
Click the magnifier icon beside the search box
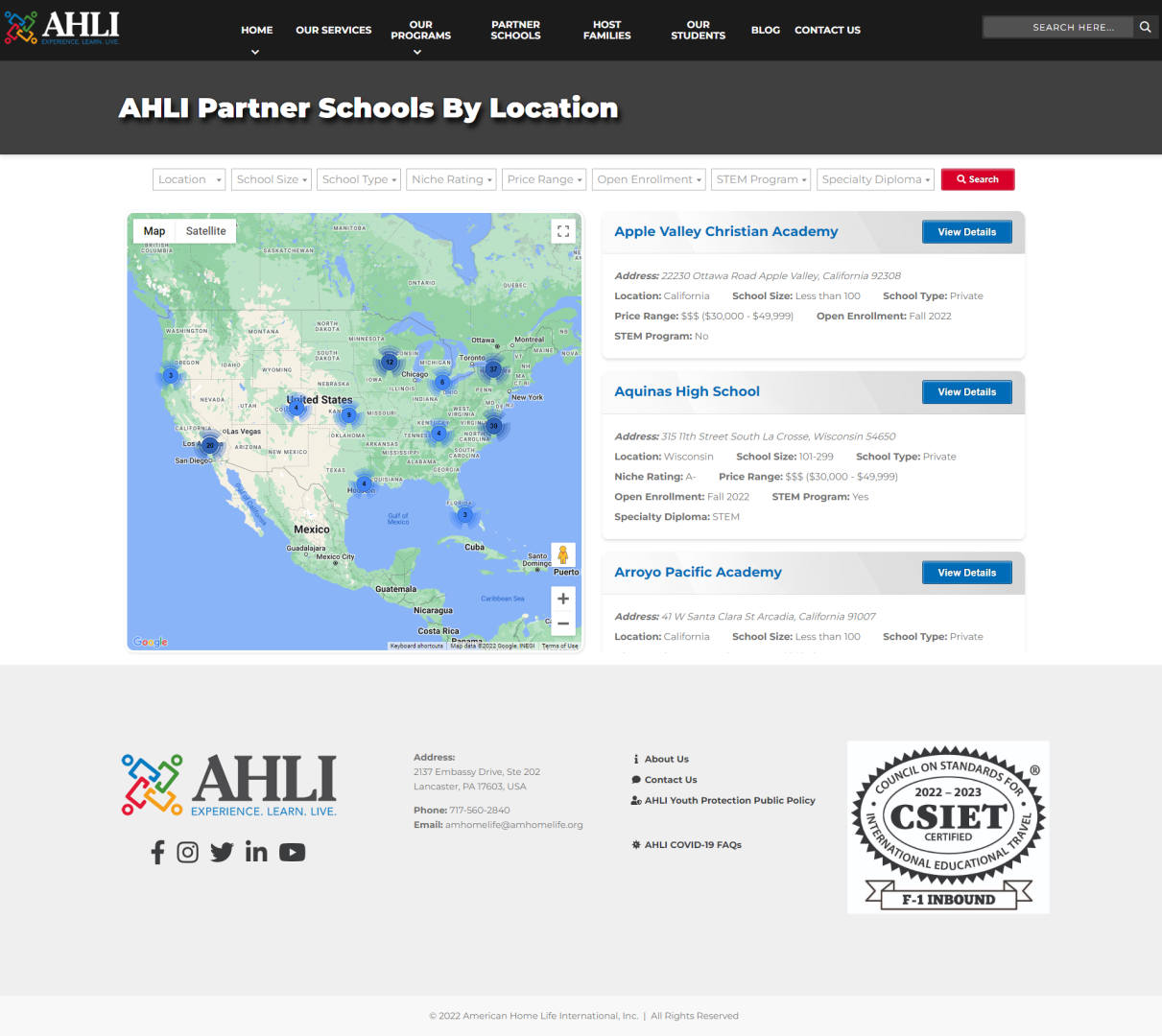[1145, 27]
